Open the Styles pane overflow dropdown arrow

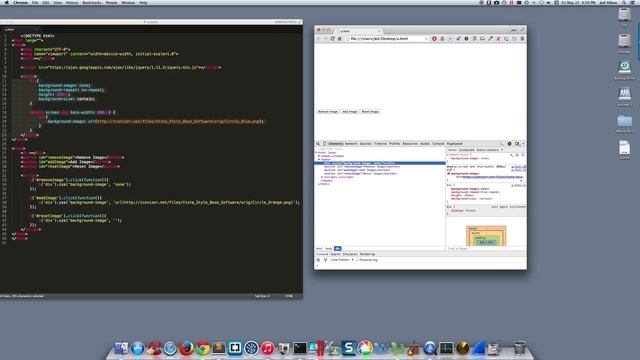click(502, 150)
